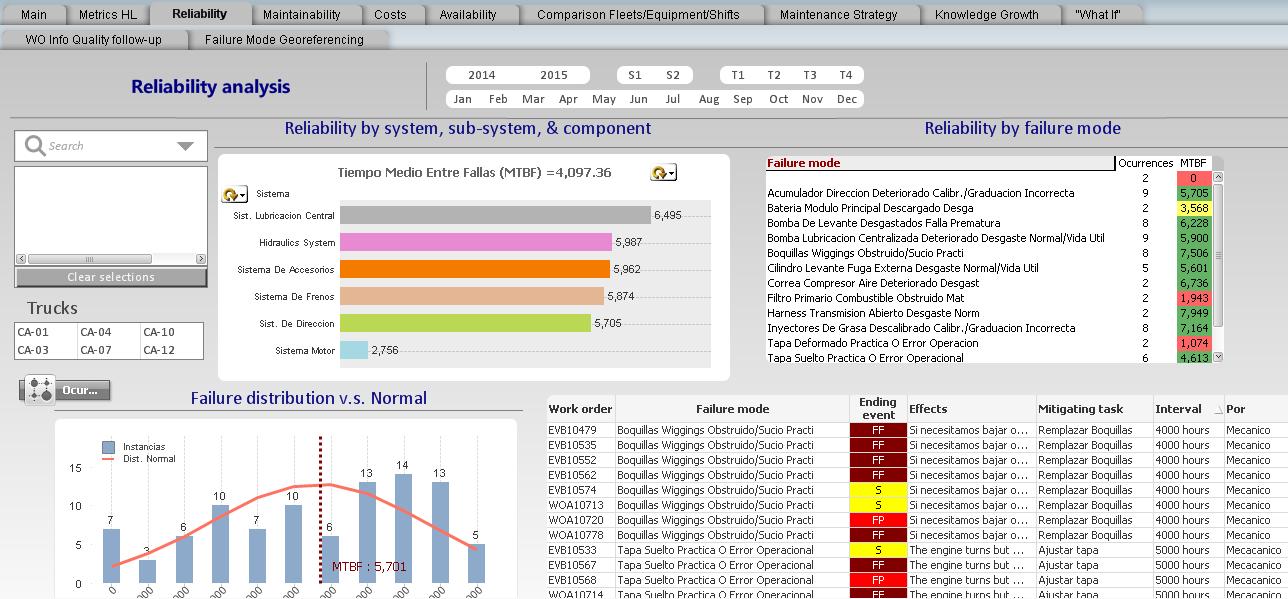Click the MTBF column header in failure table
The width and height of the screenshot is (1288, 599).
pos(1192,163)
